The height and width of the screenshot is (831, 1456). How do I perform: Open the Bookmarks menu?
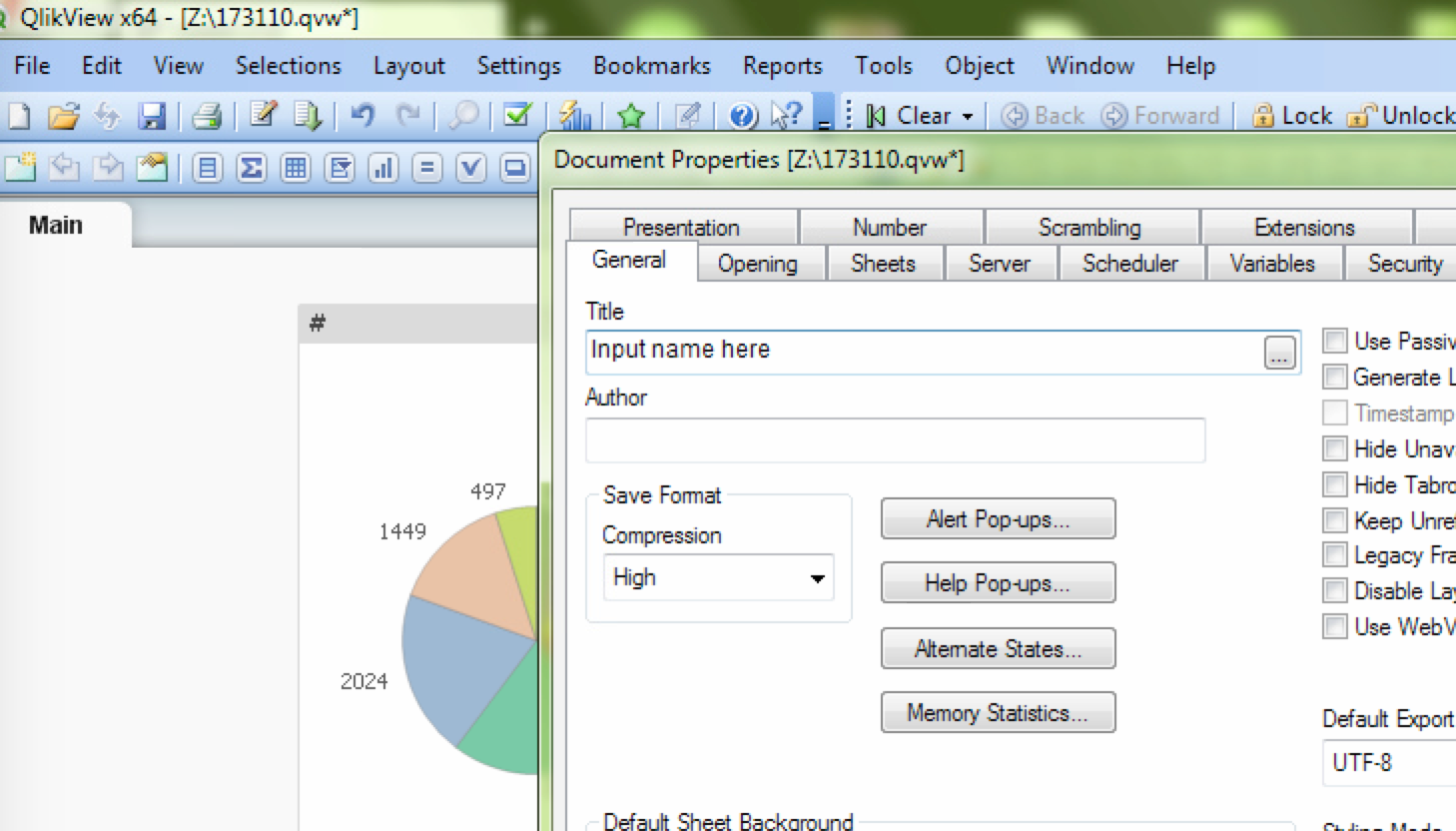[651, 66]
